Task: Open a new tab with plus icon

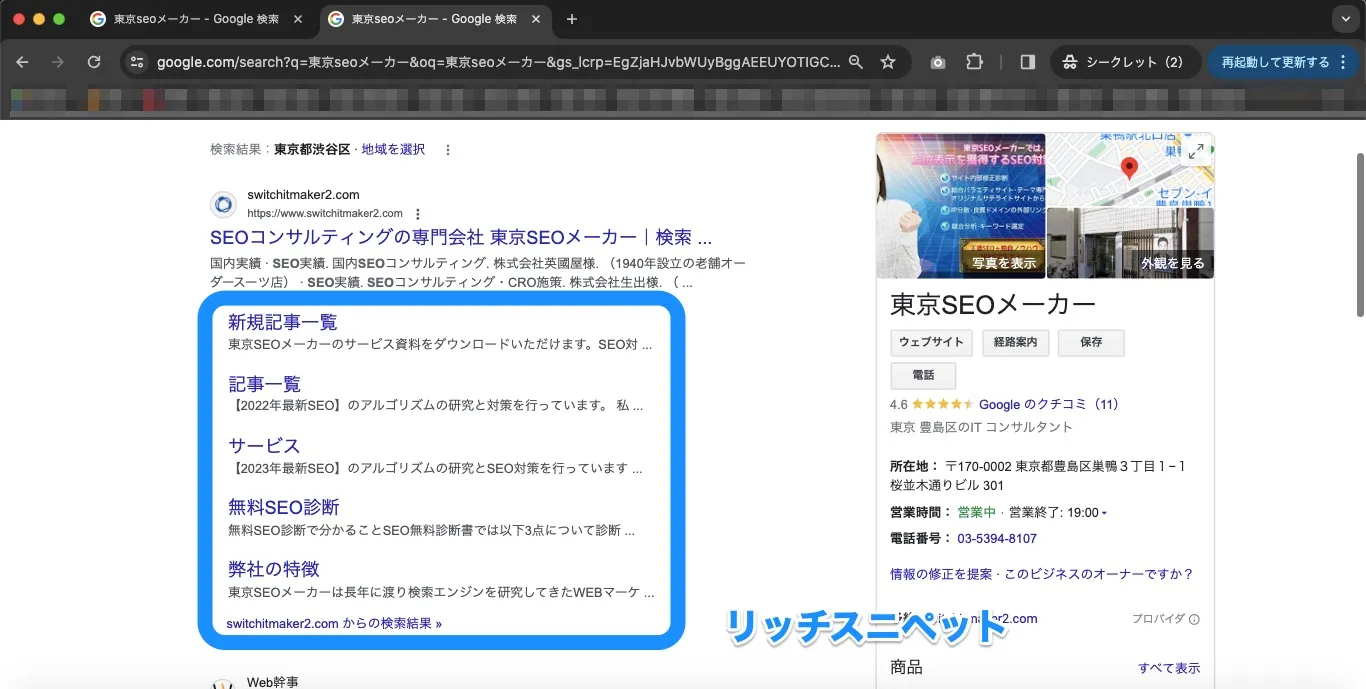Action: [572, 19]
